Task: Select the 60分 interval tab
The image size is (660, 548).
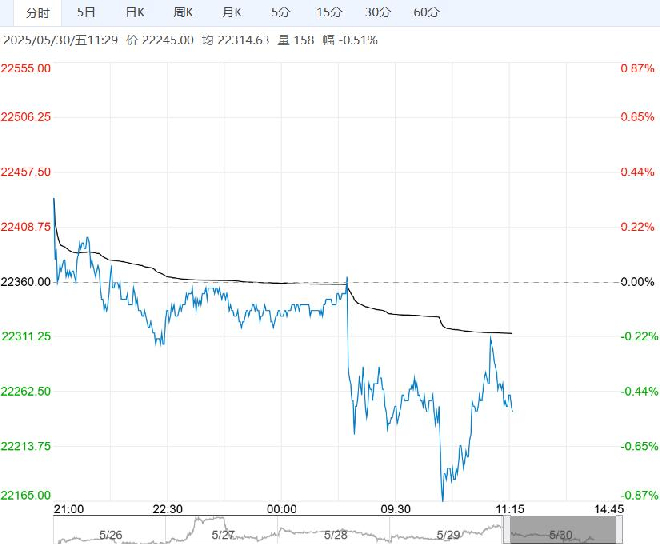Action: tap(426, 12)
